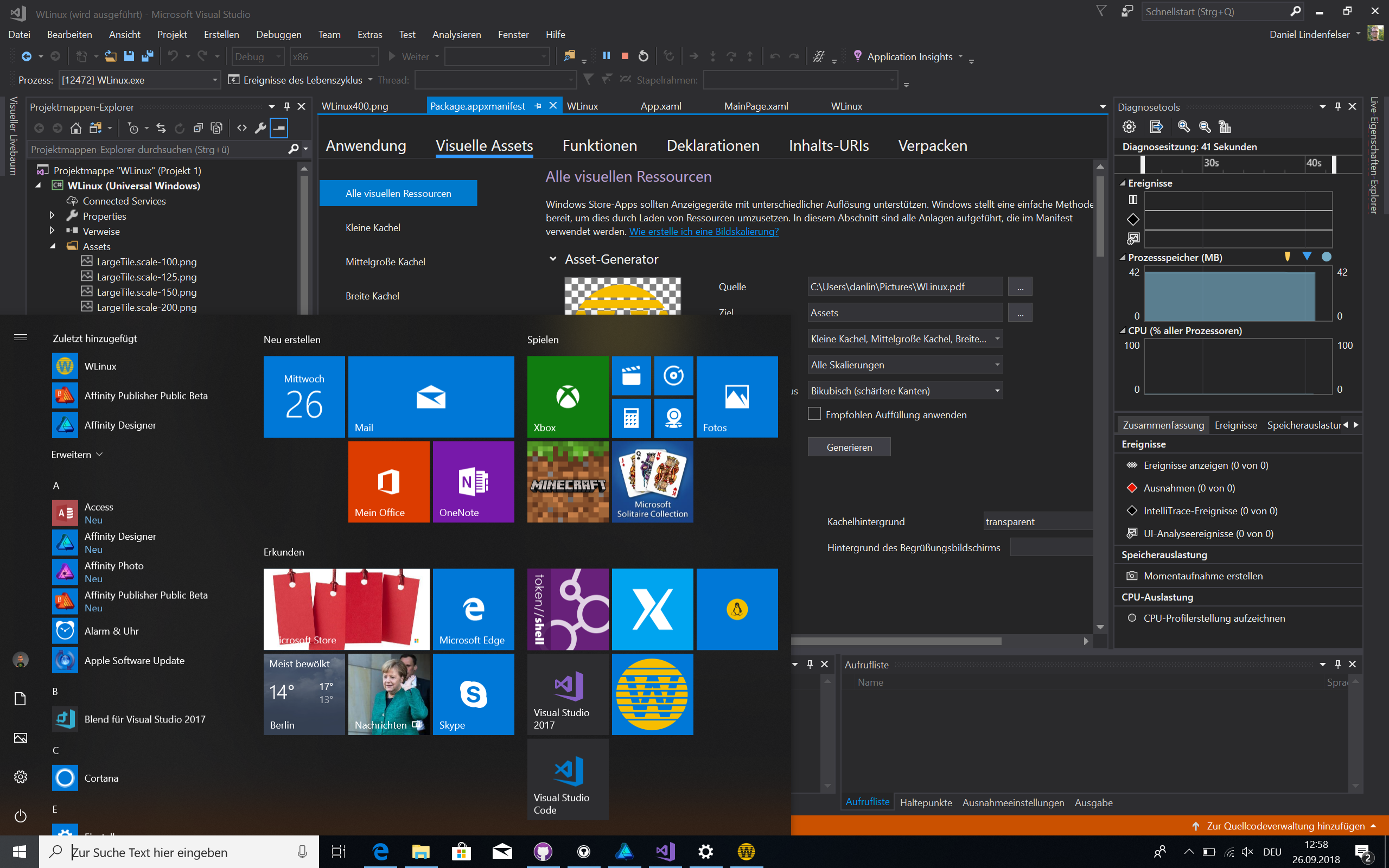The height and width of the screenshot is (868, 1389).
Task: Pause execution using the pause icon
Action: click(x=606, y=56)
